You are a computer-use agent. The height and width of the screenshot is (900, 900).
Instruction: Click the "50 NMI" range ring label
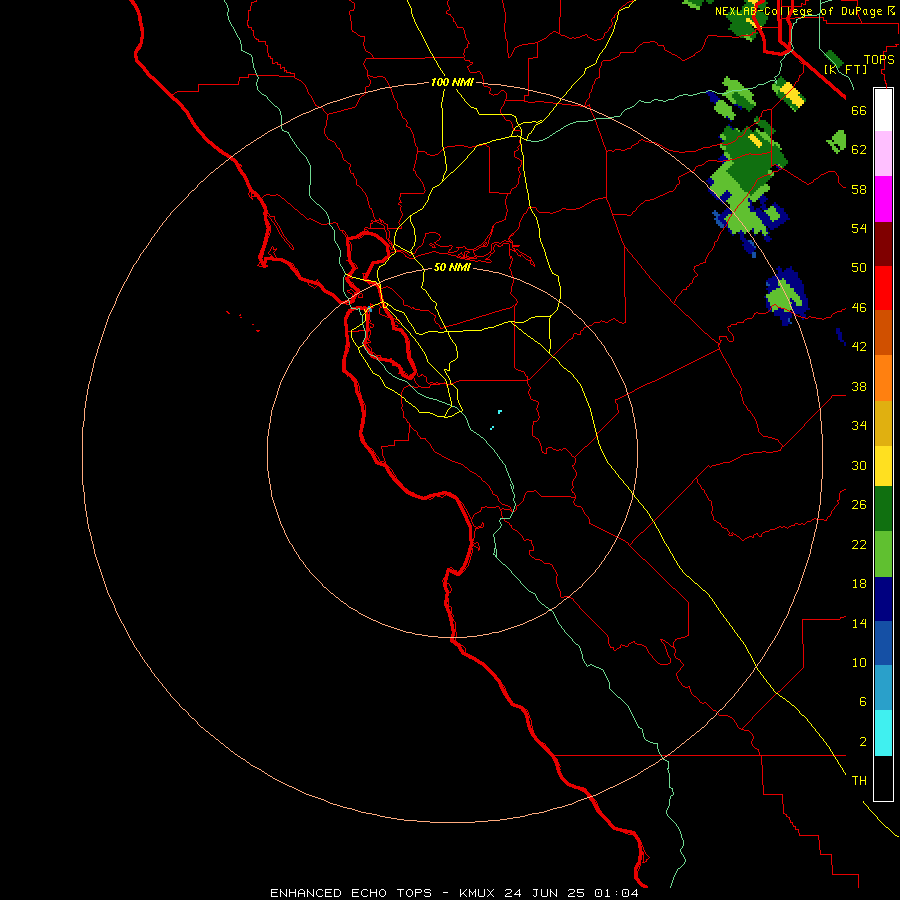[452, 267]
